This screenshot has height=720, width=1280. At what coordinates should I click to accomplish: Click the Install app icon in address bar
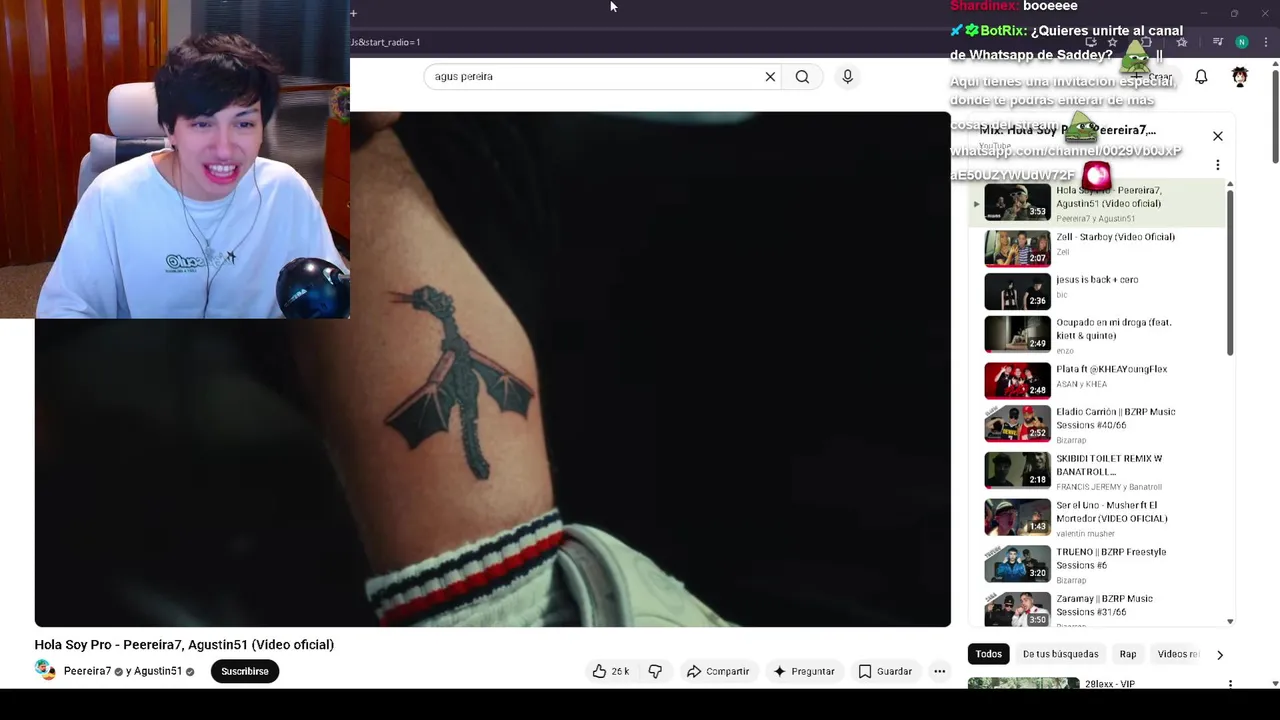(1091, 42)
